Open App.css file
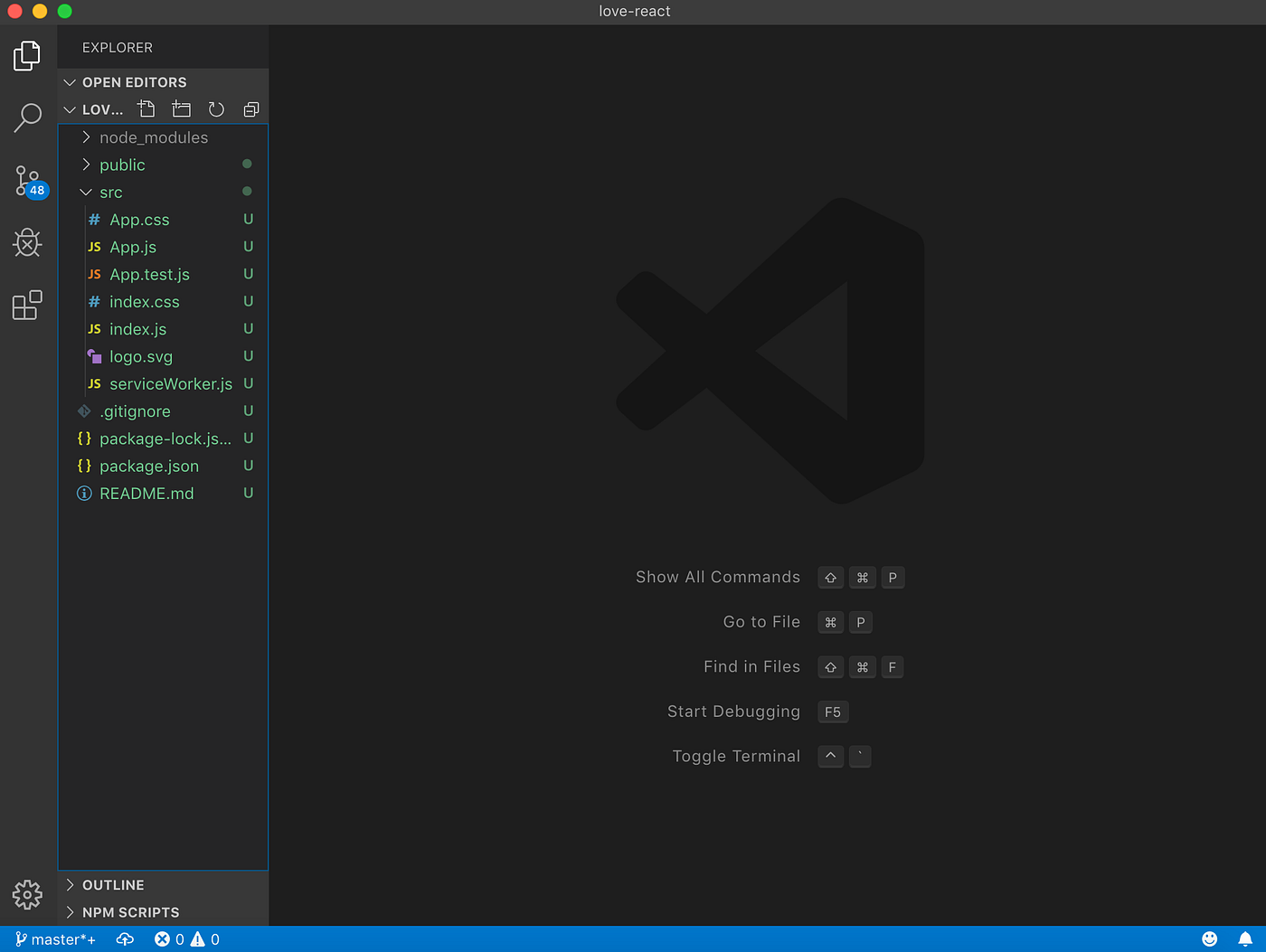Viewport: 1266px width, 952px height. (163, 220)
